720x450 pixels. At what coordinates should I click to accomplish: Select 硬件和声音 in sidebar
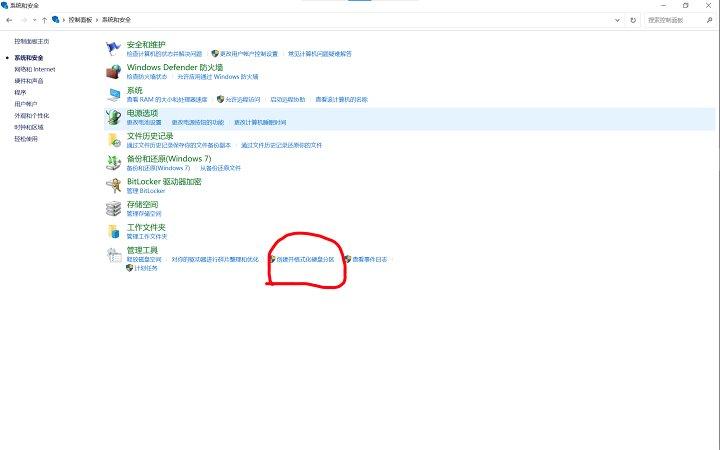[29, 81]
